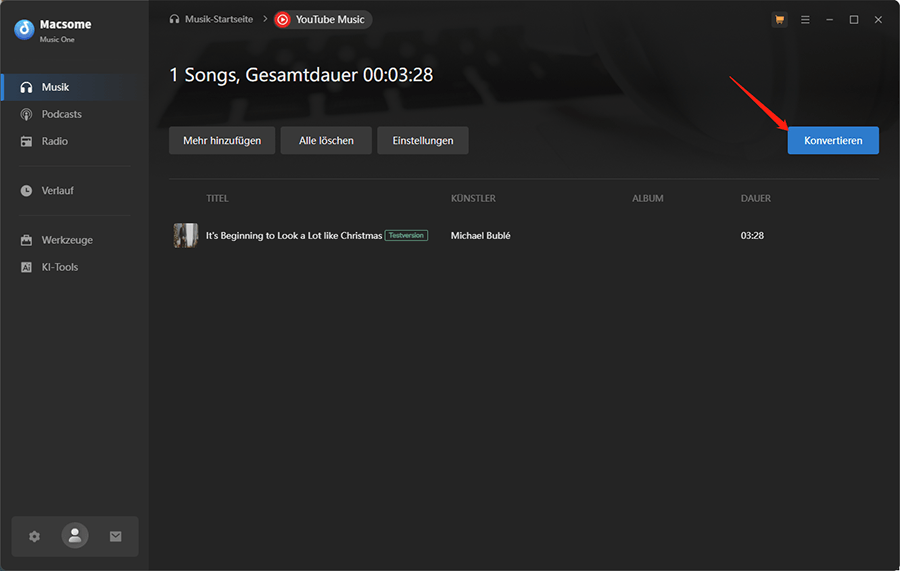Open the Musik section in sidebar

point(75,87)
